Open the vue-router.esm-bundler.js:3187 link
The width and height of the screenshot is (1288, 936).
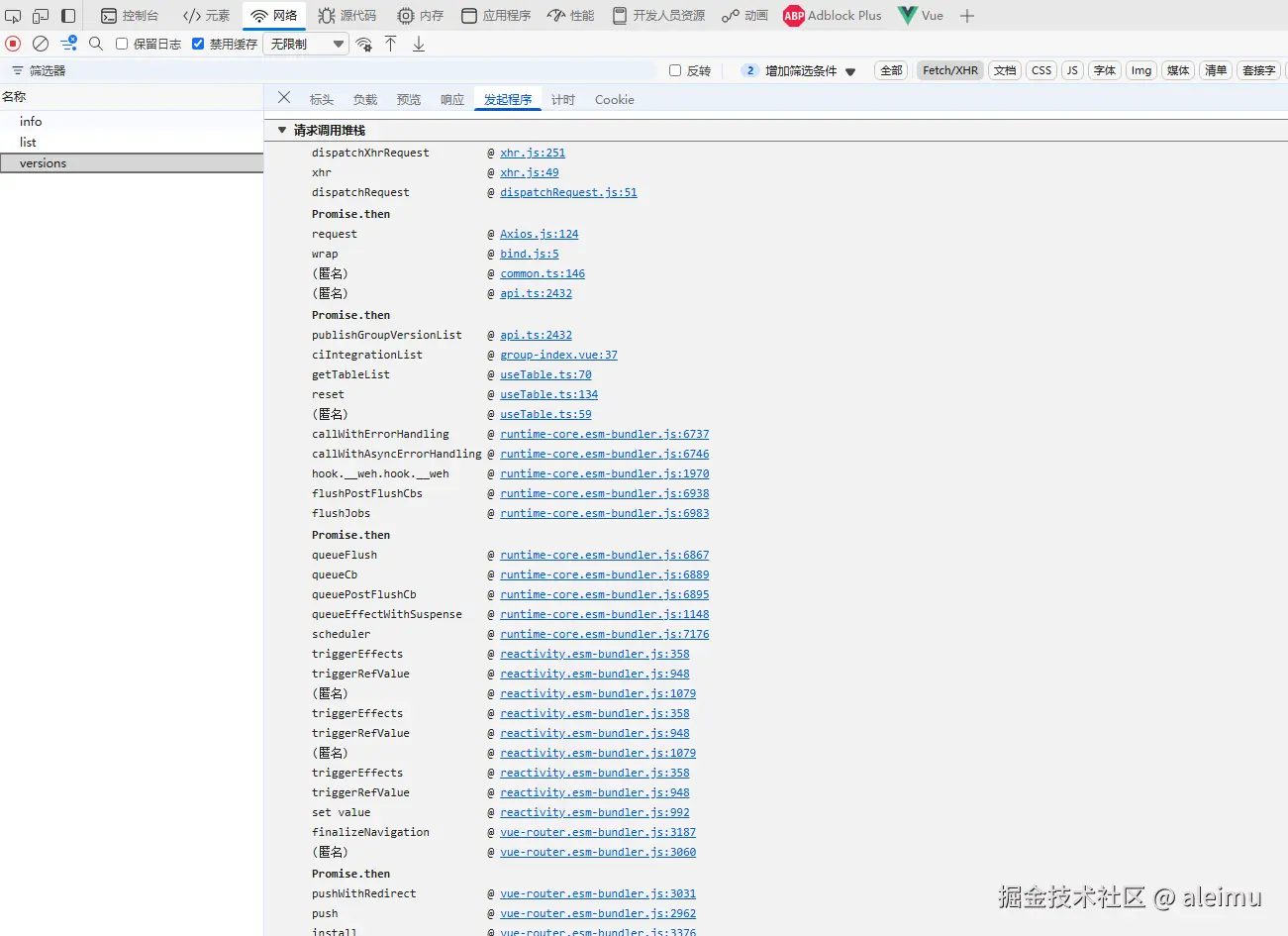pos(598,832)
